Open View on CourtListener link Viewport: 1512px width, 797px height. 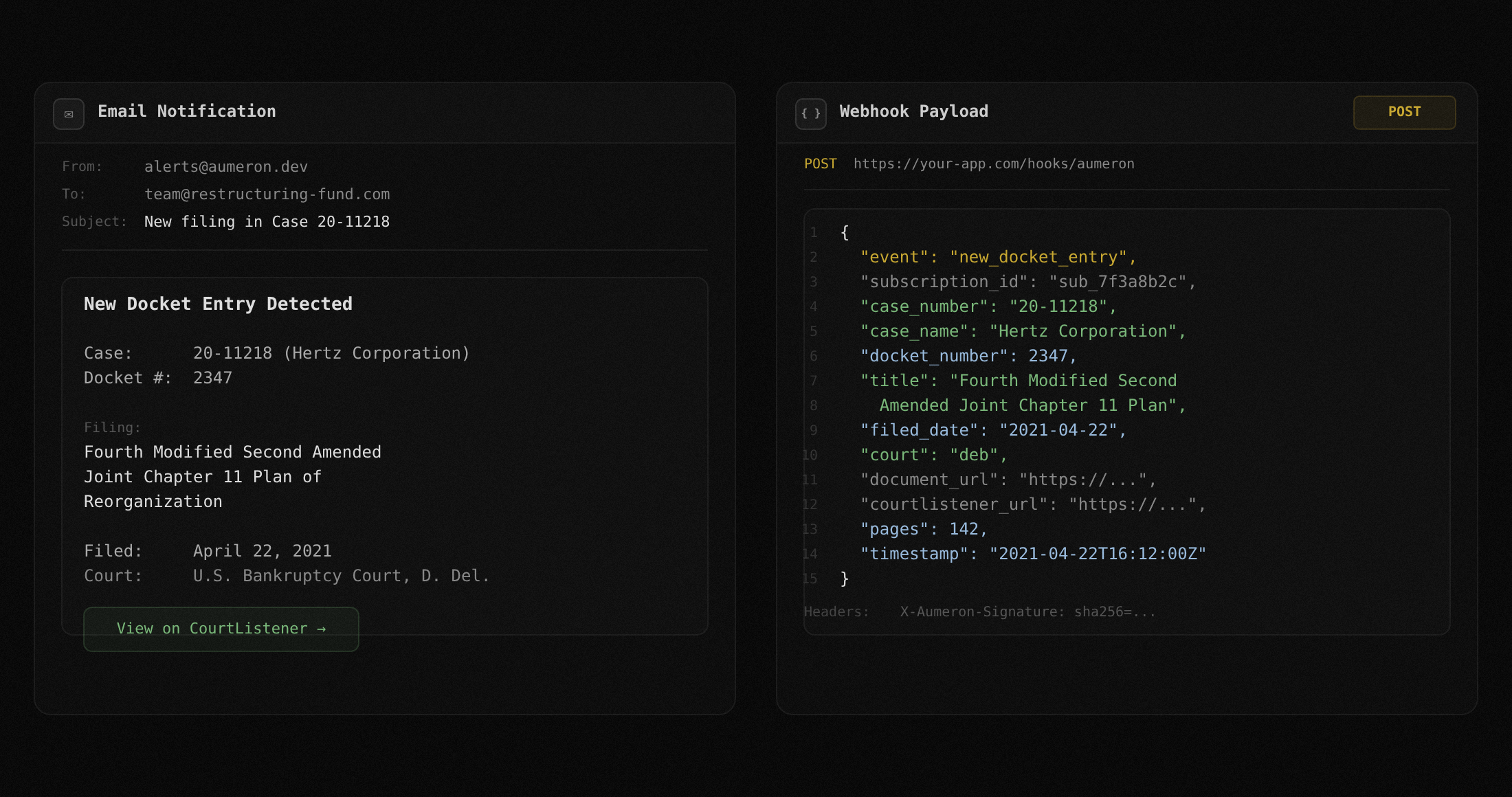coord(221,629)
